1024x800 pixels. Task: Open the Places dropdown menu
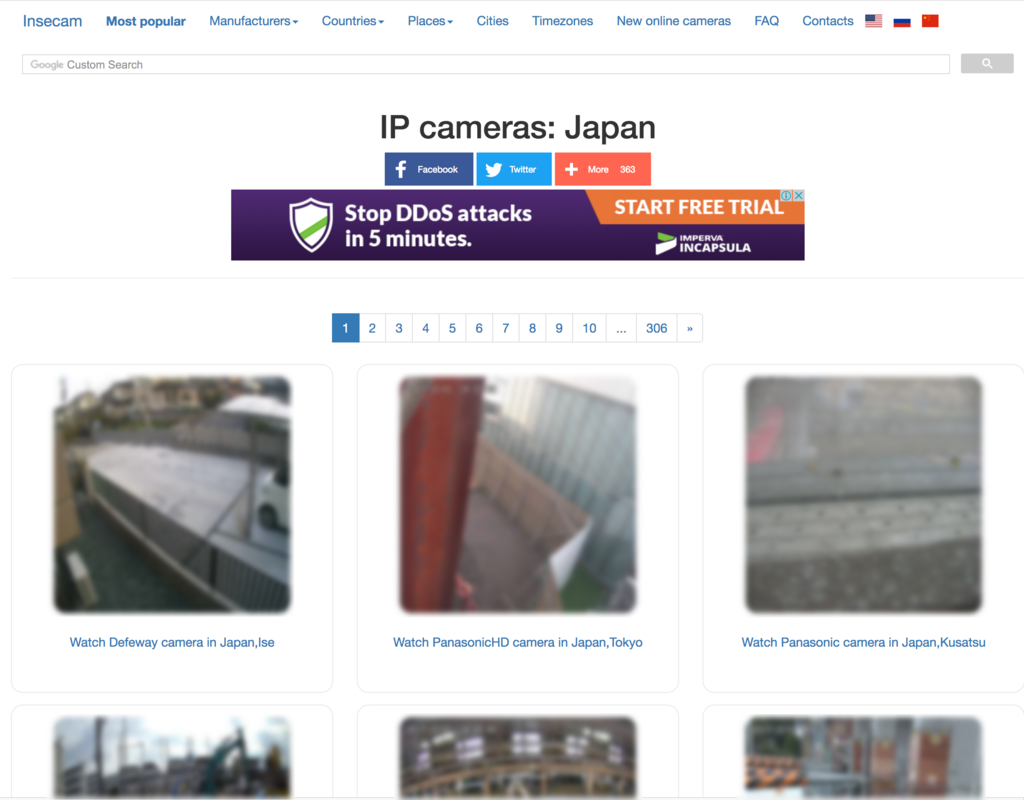[x=430, y=21]
